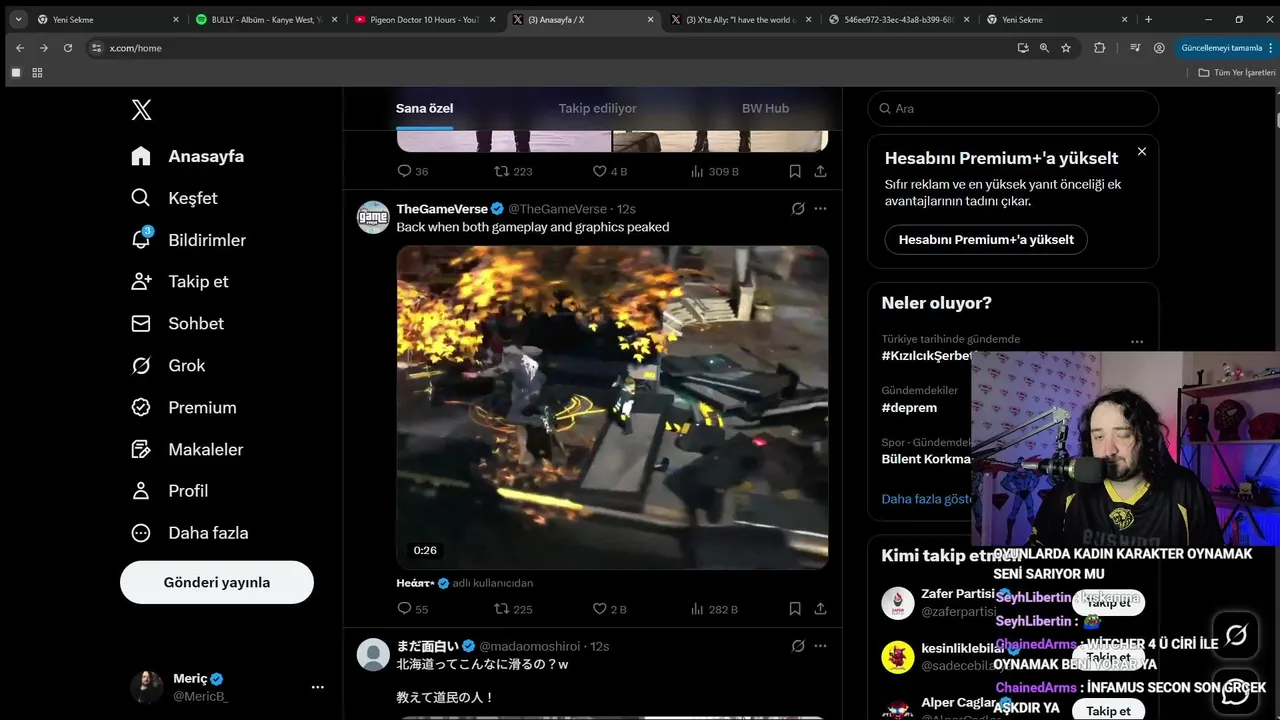
Task: Reply to the post with 36 comments
Action: click(x=413, y=171)
